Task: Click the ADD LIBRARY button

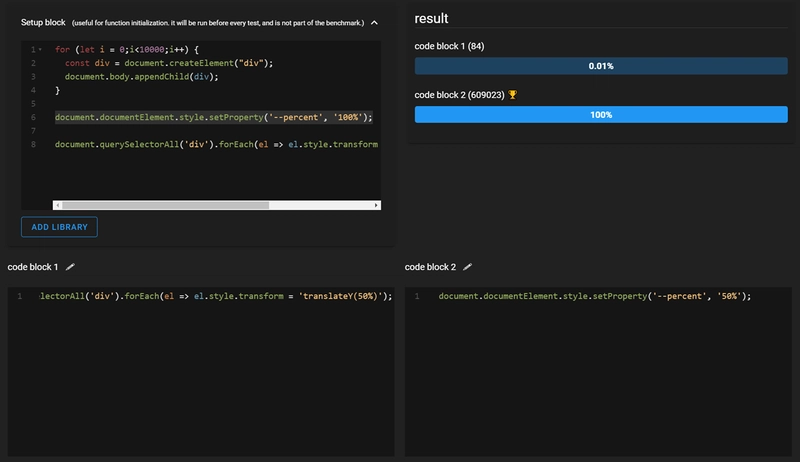Action: pyautogui.click(x=59, y=227)
